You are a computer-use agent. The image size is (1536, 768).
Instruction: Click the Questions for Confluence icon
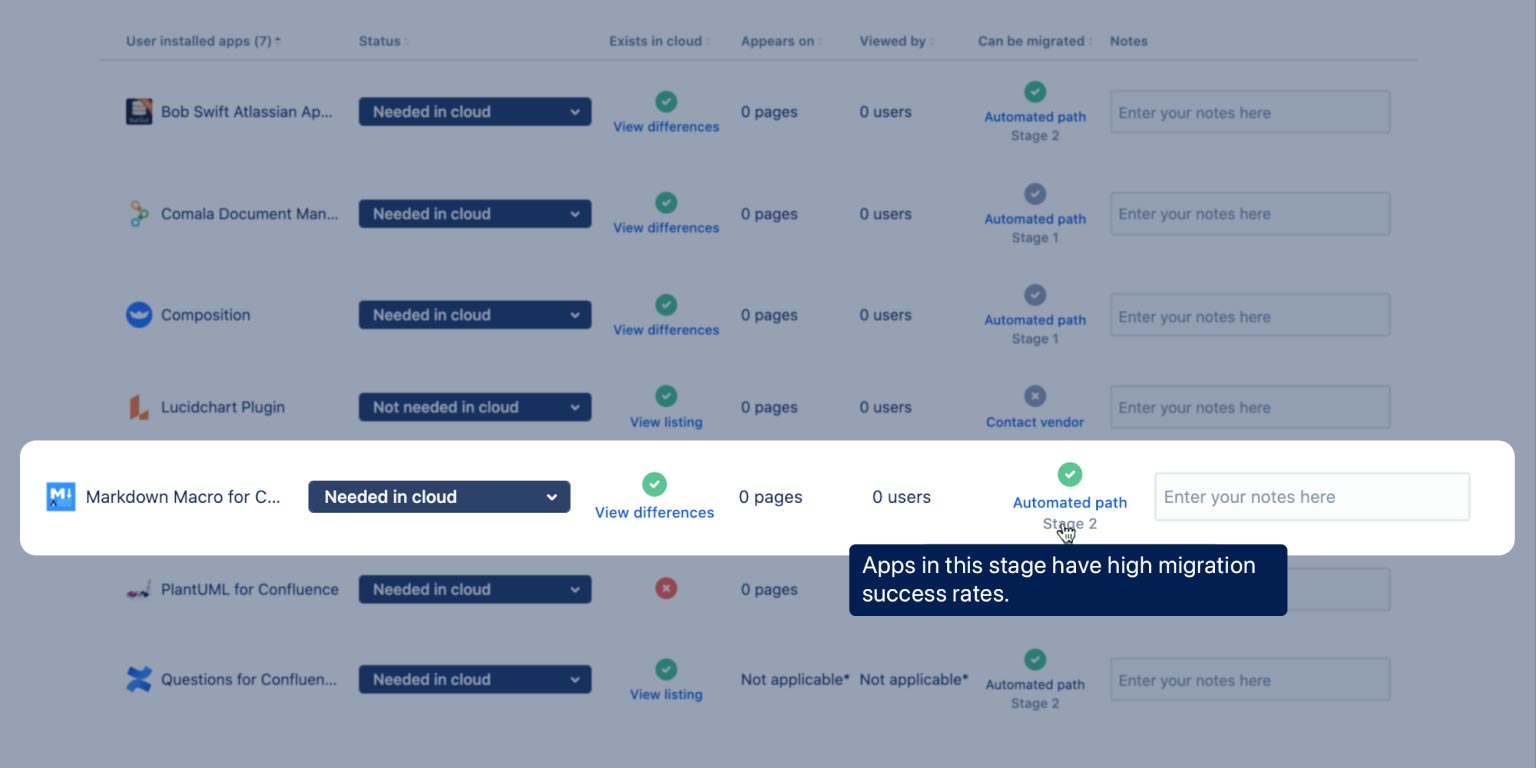pos(140,679)
